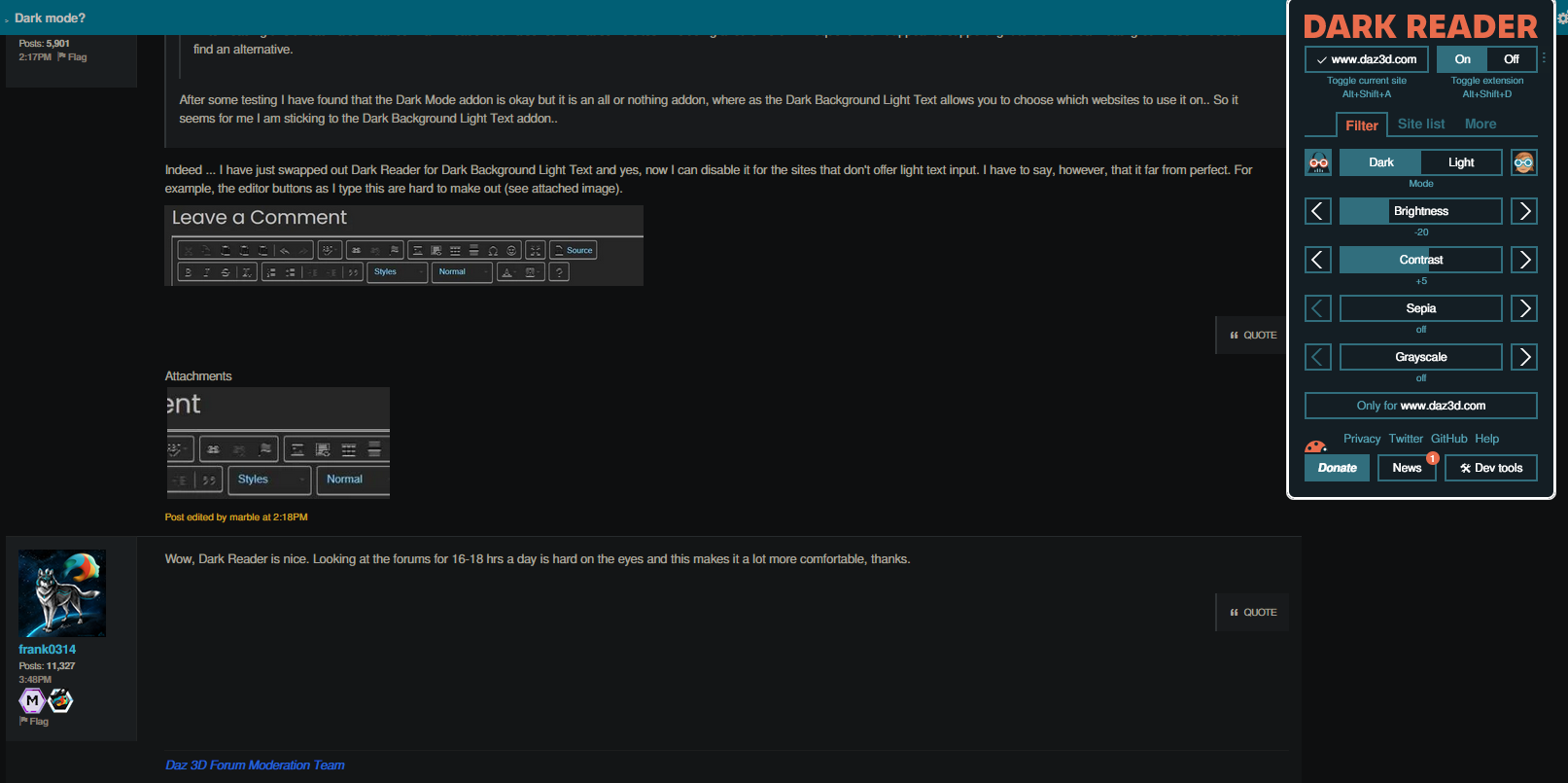Decrease Brightness with the left arrow
Image resolution: width=1568 pixels, height=783 pixels.
(1318, 211)
